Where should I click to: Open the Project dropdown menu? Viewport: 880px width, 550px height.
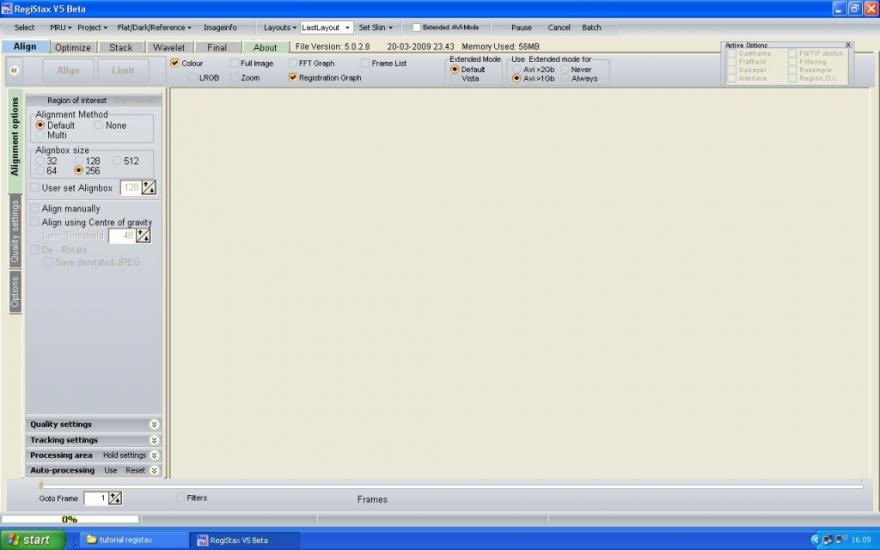click(x=92, y=28)
